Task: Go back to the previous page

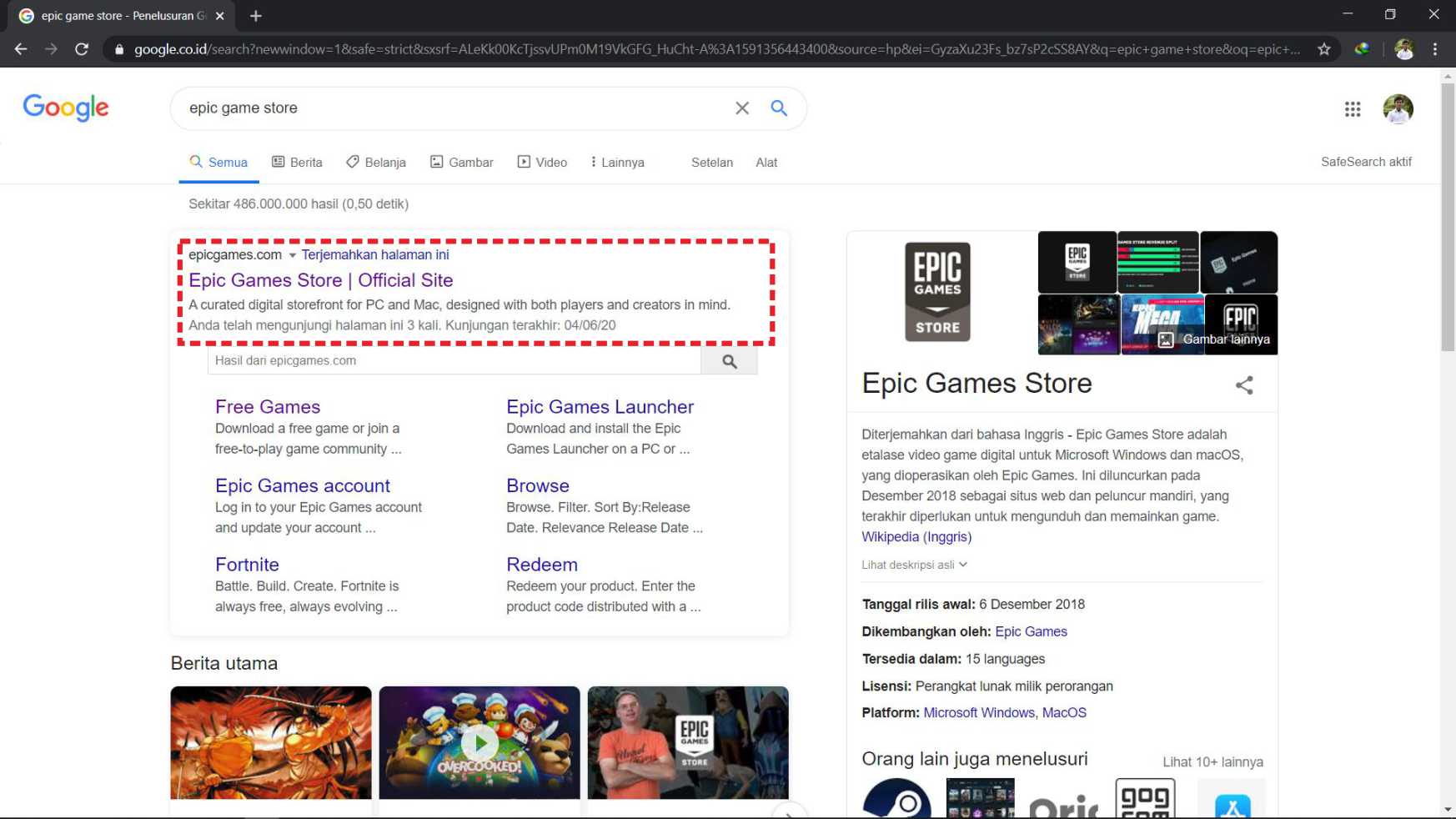Action: pos(21,49)
